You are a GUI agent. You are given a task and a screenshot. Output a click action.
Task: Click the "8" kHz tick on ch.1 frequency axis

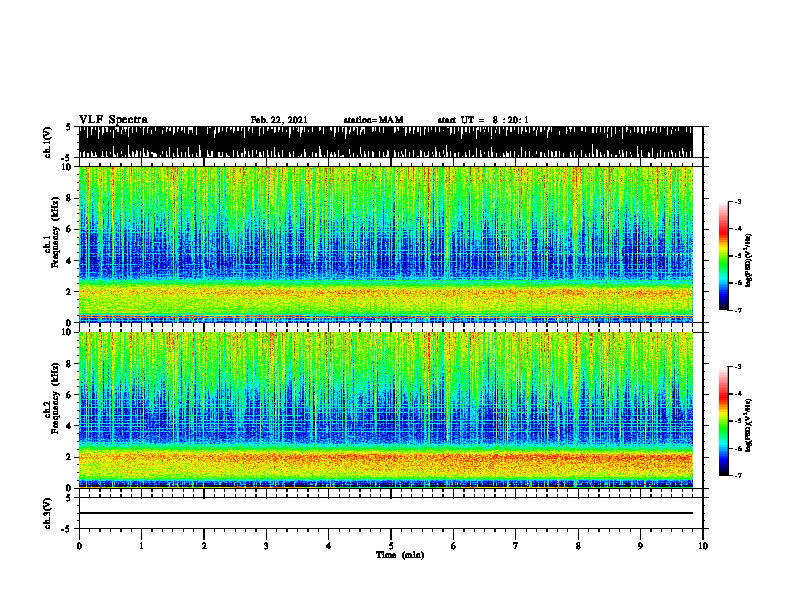point(69,198)
